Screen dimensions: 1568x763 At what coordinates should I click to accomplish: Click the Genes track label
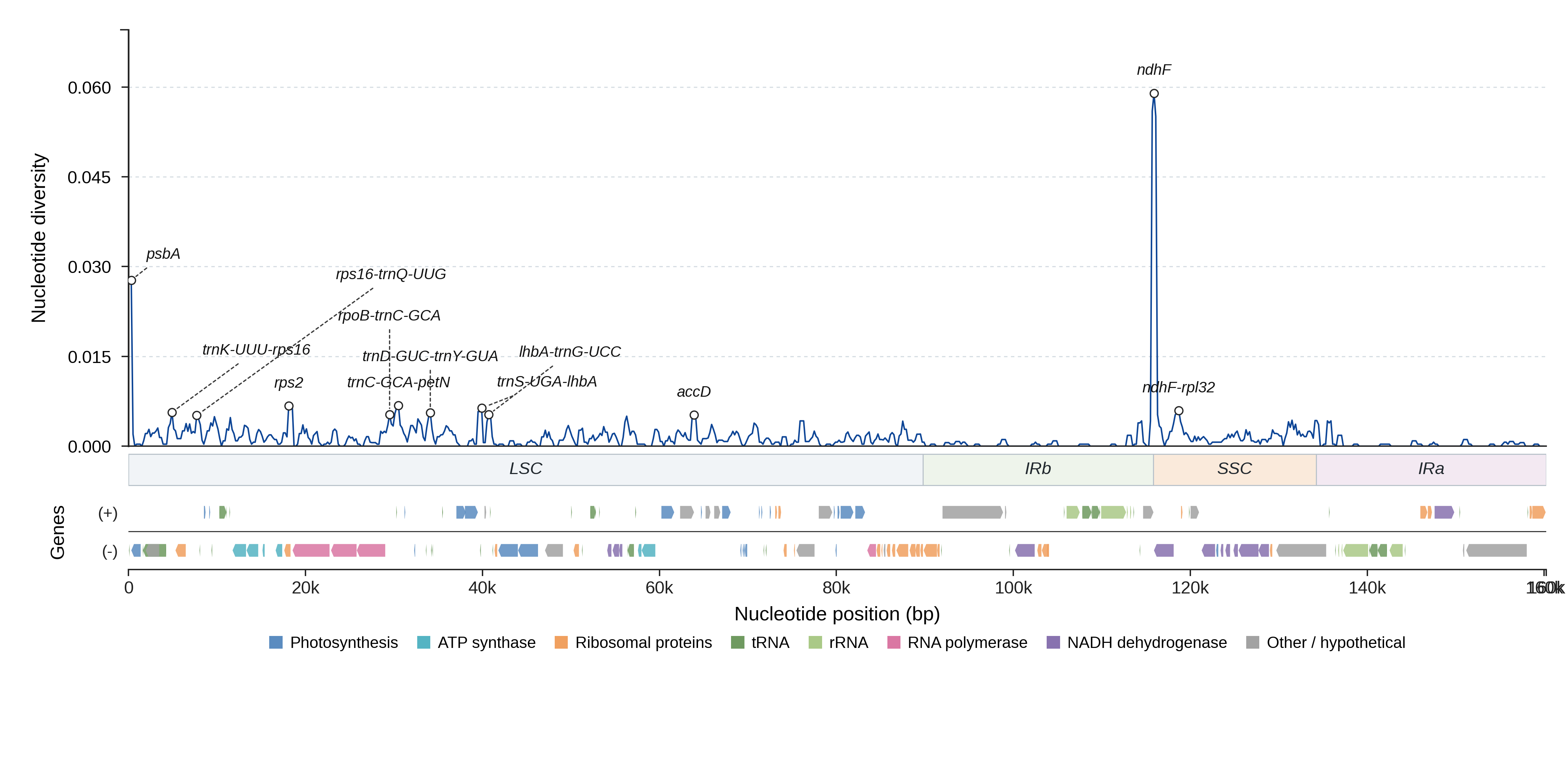57,532
